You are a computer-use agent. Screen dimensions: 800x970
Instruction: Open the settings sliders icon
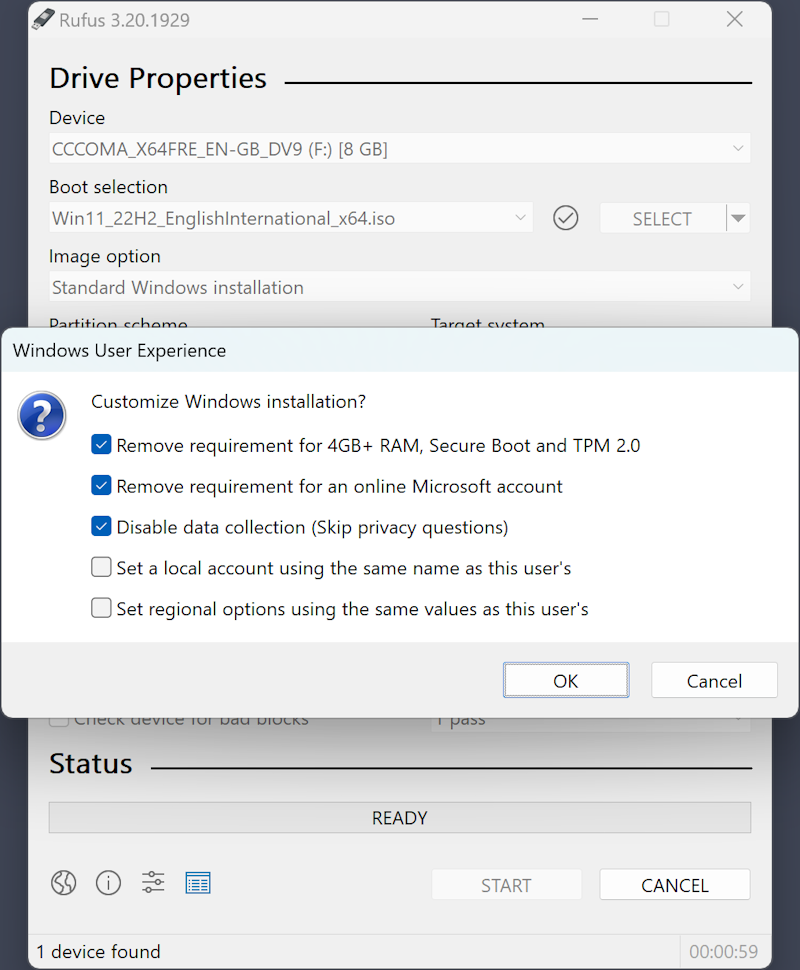coord(153,882)
